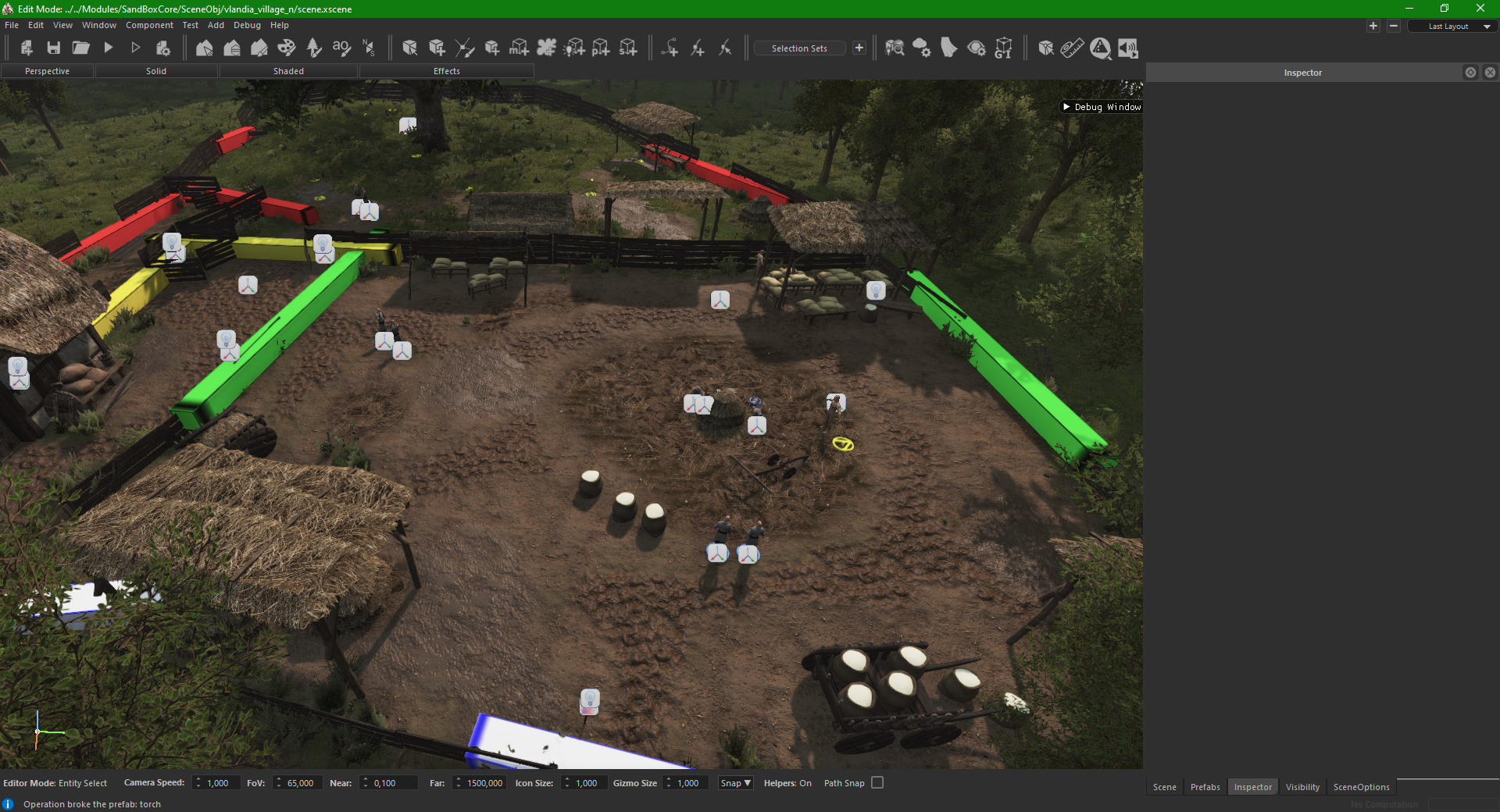Screen dimensions: 1500x812
Task: Open the Edit menu
Action: coord(36,25)
